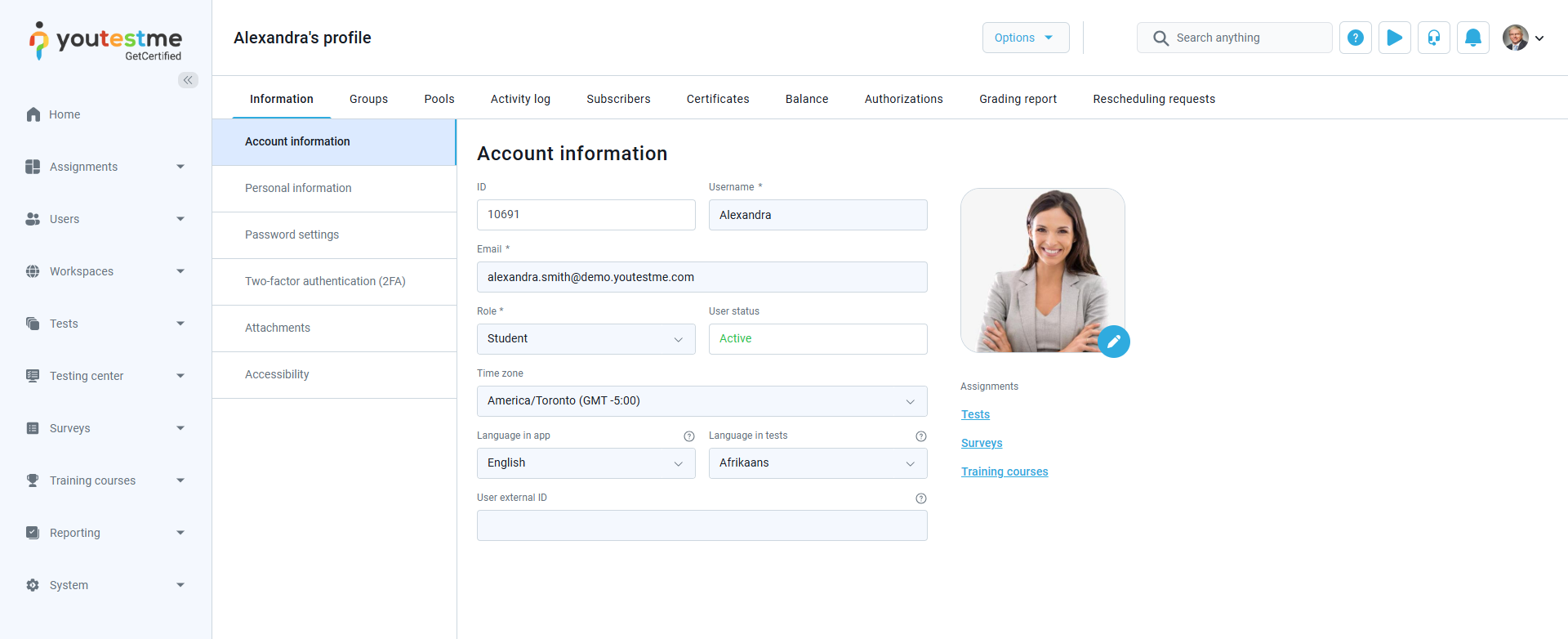
Task: Open the Training courses assignments link
Action: click(1004, 471)
